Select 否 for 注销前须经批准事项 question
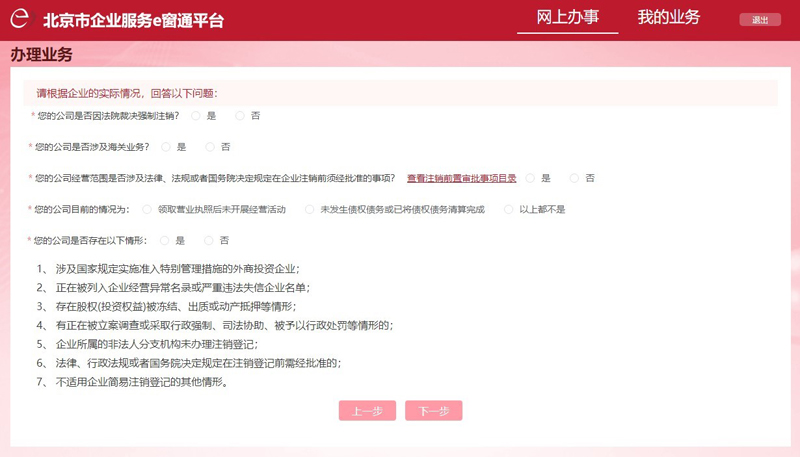 pos(574,178)
